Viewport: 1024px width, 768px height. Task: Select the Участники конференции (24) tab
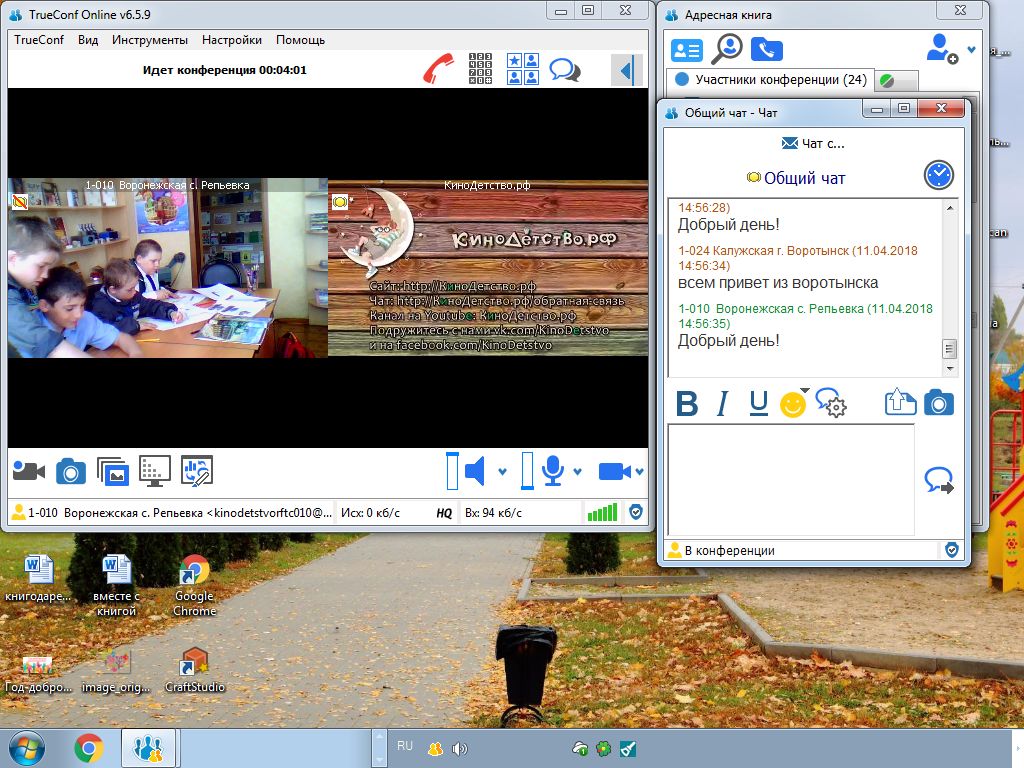pos(771,80)
